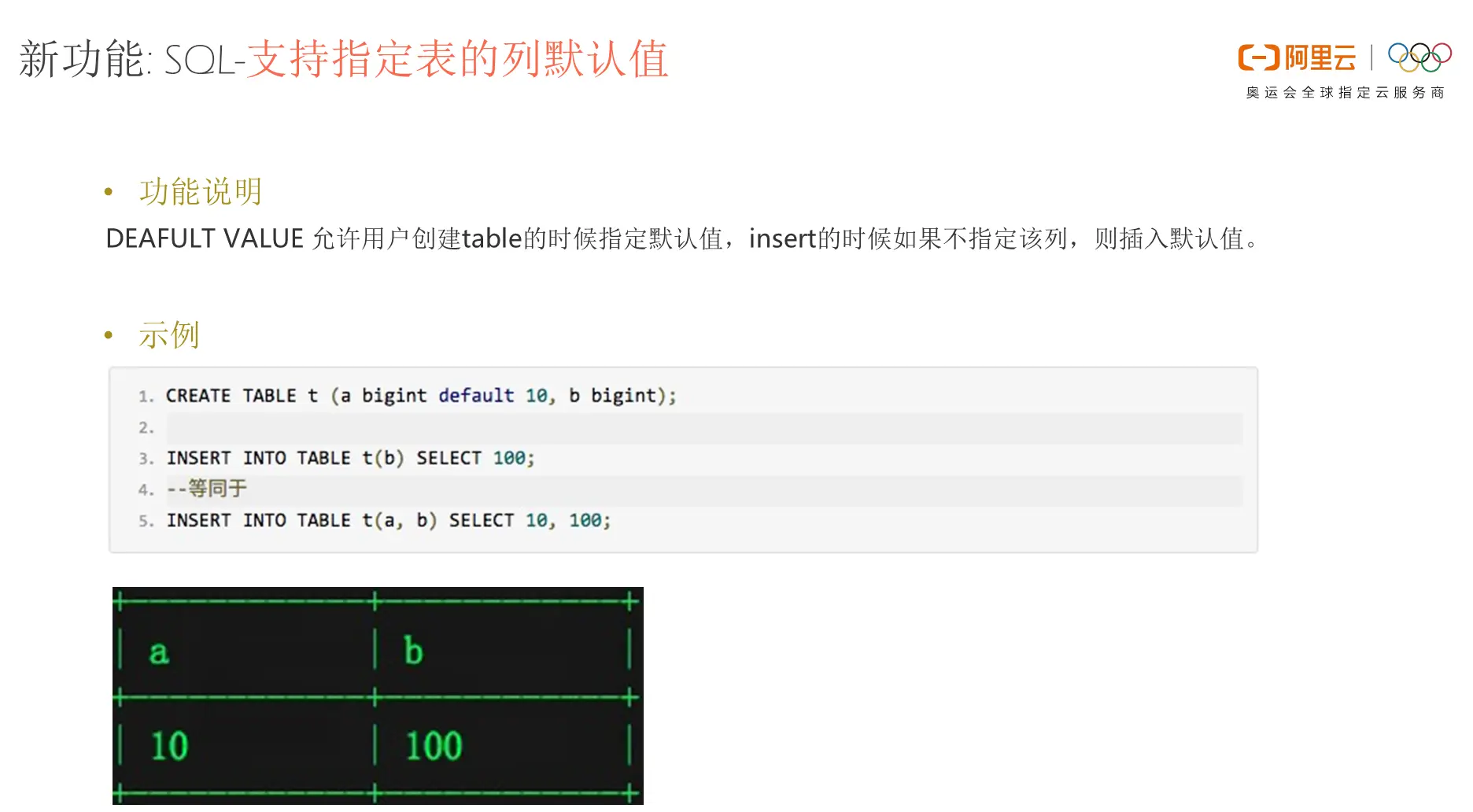Click the CREATE TABLE t code line
This screenshot has height=812, width=1473.
[x=421, y=396]
